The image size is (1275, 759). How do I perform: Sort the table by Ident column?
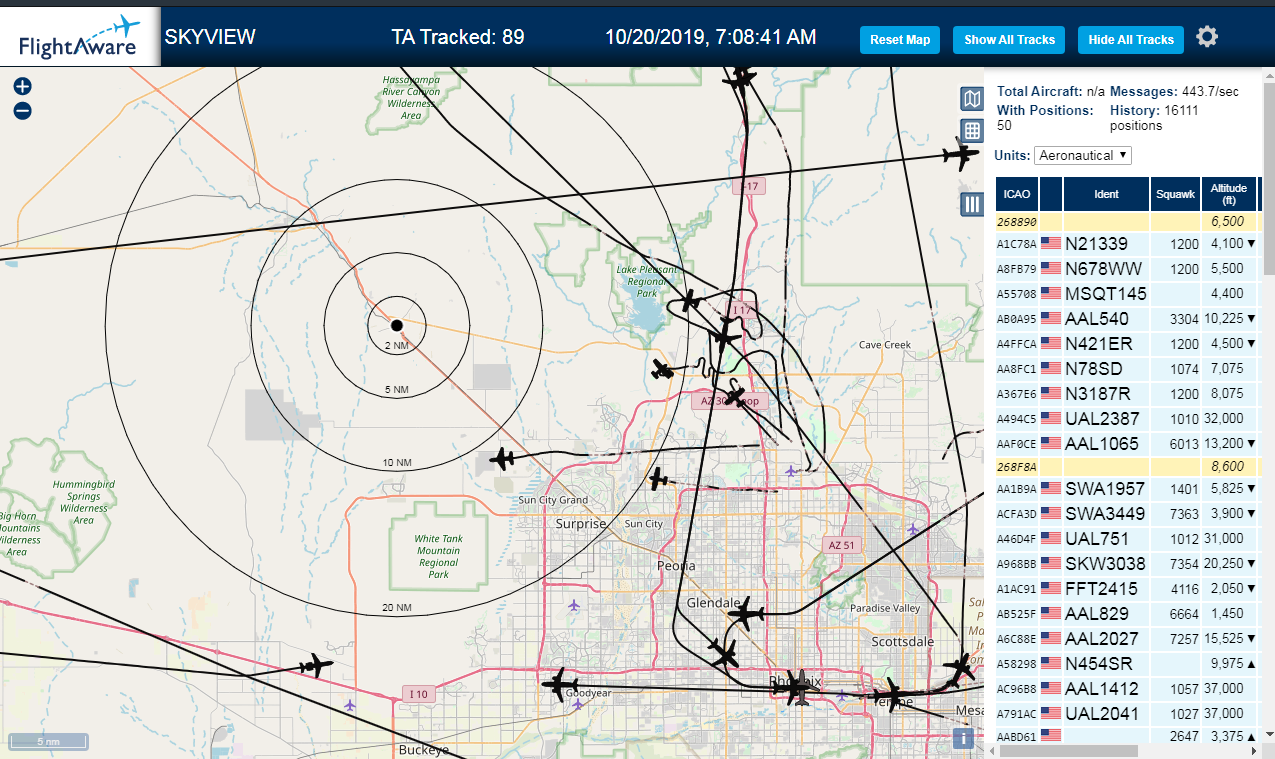[1106, 194]
